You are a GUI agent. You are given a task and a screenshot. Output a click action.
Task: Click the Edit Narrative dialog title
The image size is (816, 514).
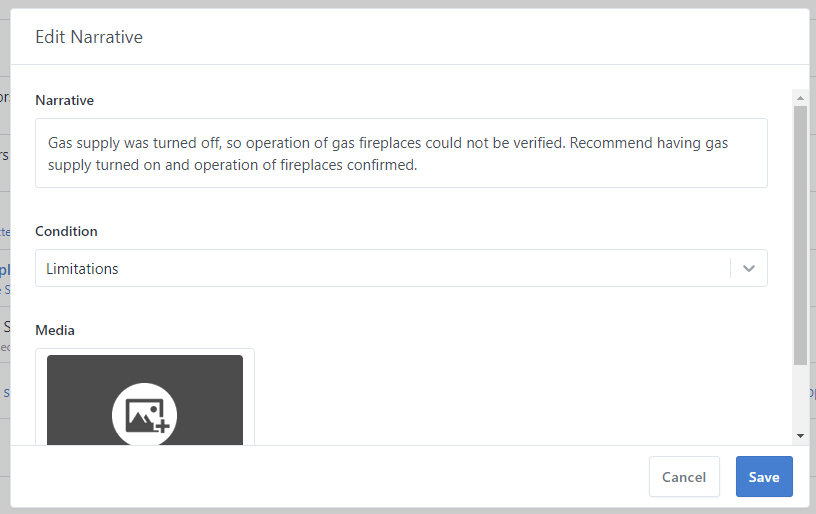click(89, 37)
